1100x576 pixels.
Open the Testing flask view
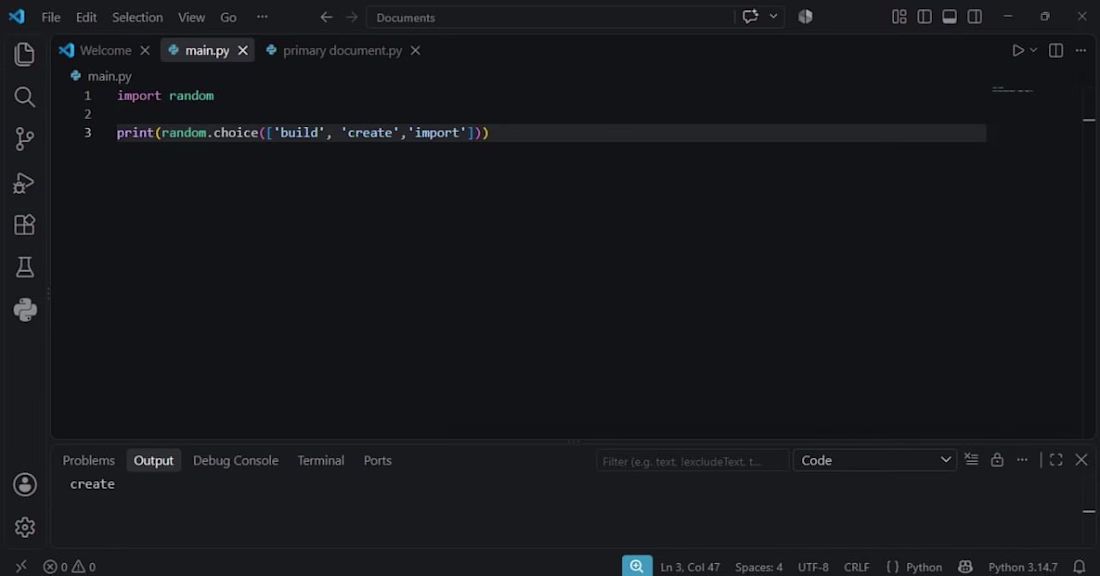click(x=25, y=267)
